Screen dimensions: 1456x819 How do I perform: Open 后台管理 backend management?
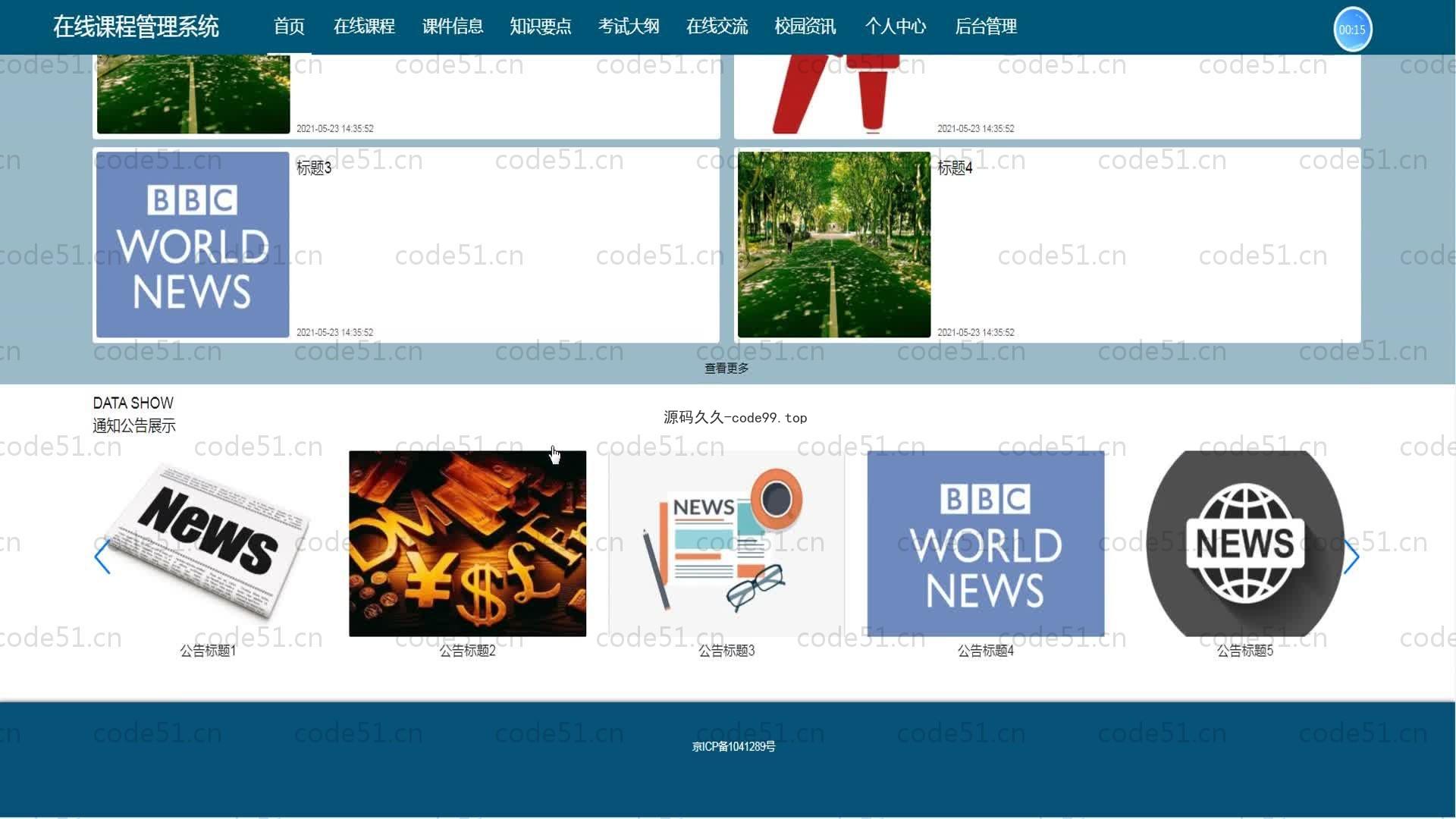click(986, 27)
